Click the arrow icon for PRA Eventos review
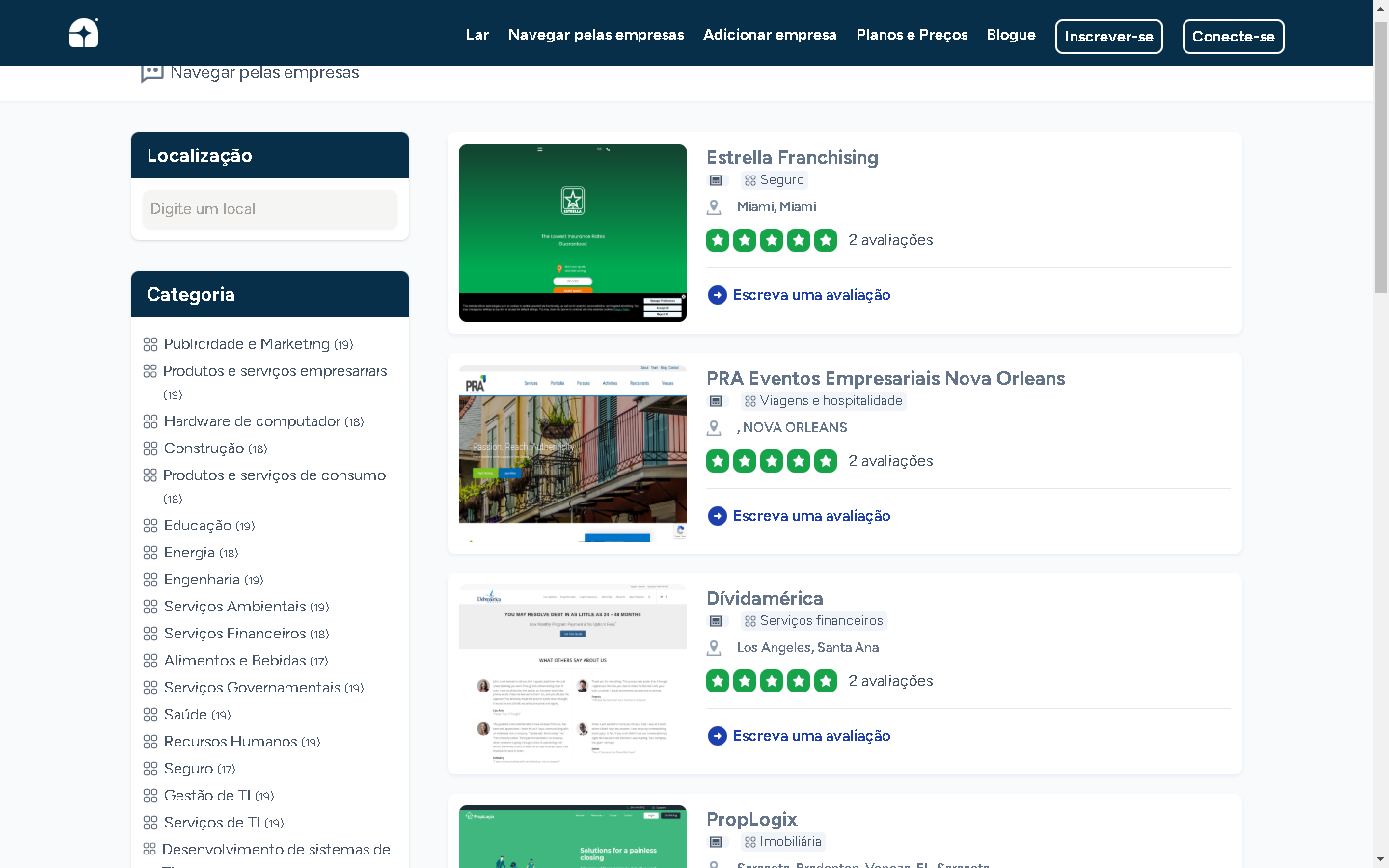The width and height of the screenshot is (1389, 868). pyautogui.click(x=717, y=516)
